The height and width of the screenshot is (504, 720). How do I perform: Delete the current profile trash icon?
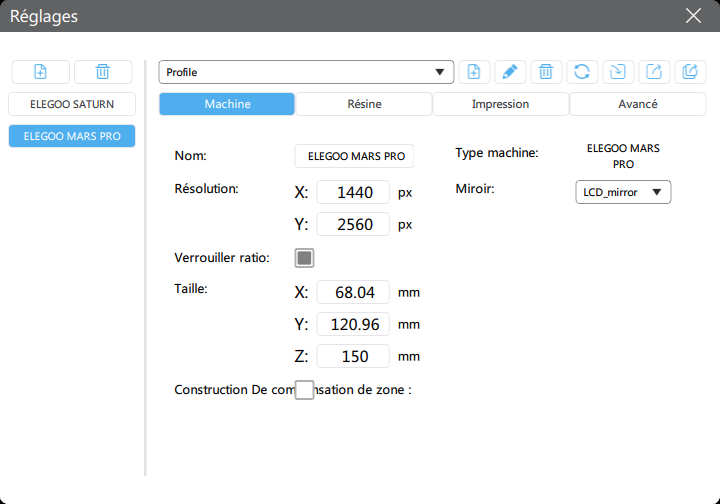[x=546, y=72]
